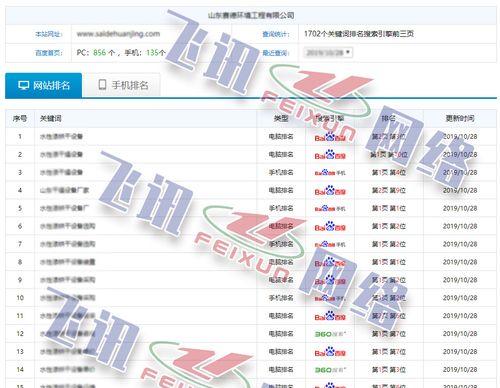Click Baidu mobile logo in row 3
500x388 pixels.
(330, 173)
